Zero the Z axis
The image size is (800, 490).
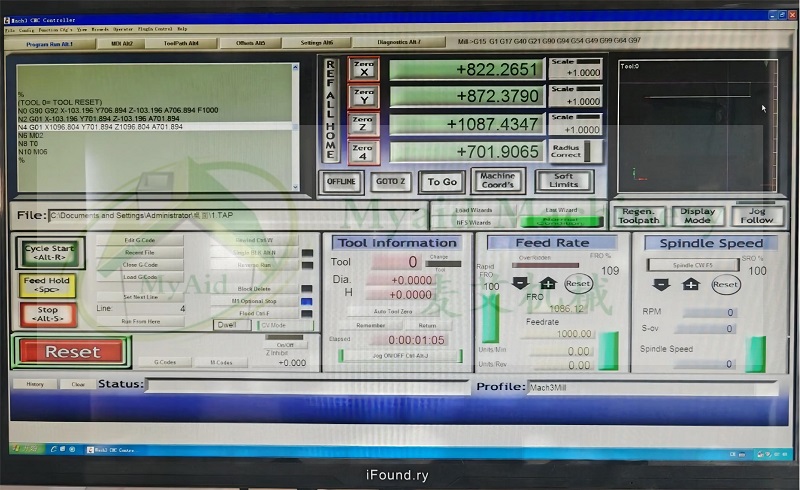coord(363,124)
